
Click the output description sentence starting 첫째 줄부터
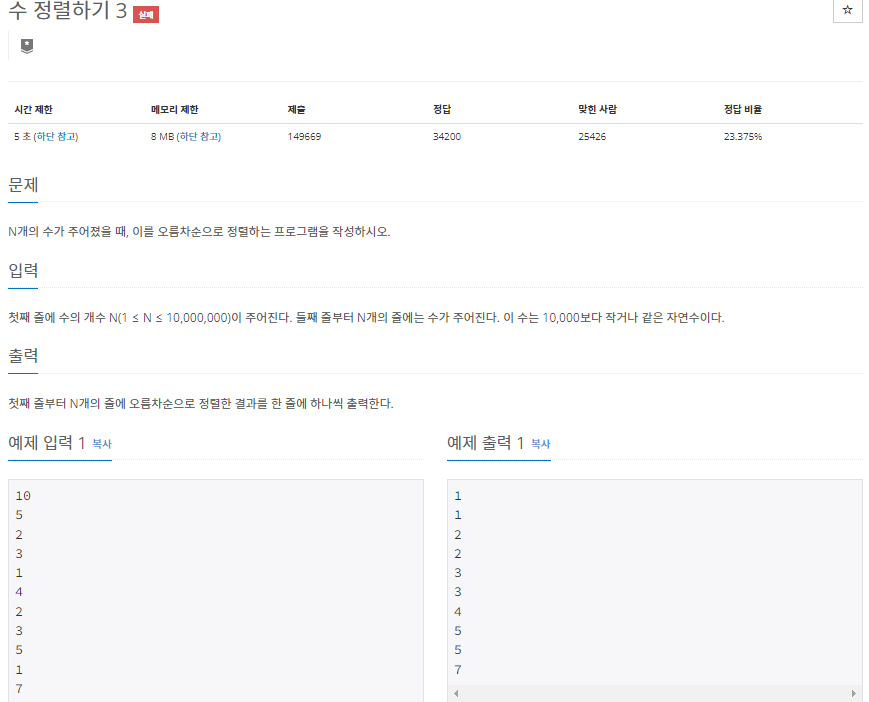tap(201, 403)
